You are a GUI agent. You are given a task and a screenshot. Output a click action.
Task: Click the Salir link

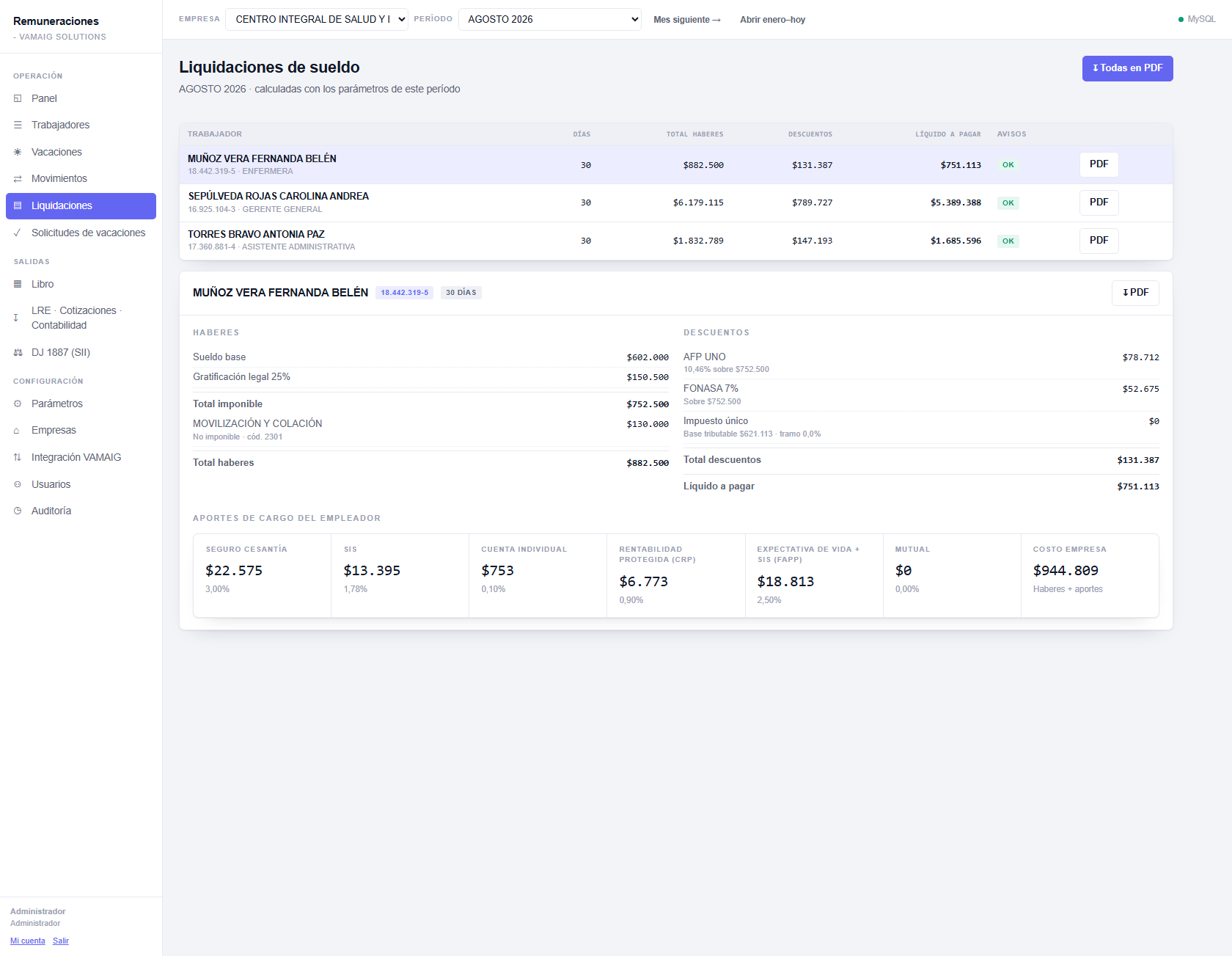tap(61, 941)
